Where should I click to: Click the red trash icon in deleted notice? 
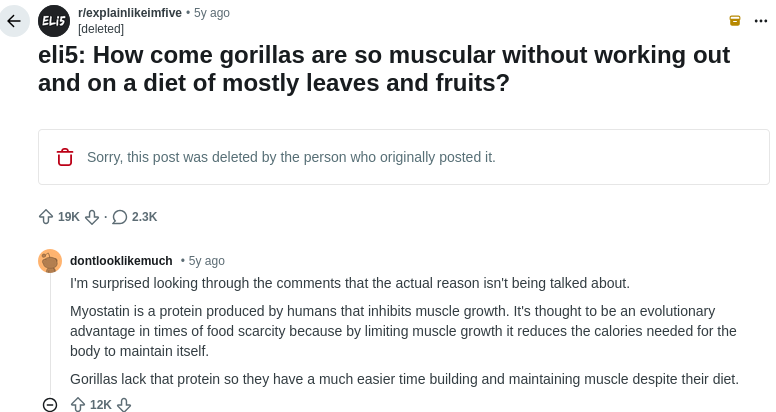[65, 157]
